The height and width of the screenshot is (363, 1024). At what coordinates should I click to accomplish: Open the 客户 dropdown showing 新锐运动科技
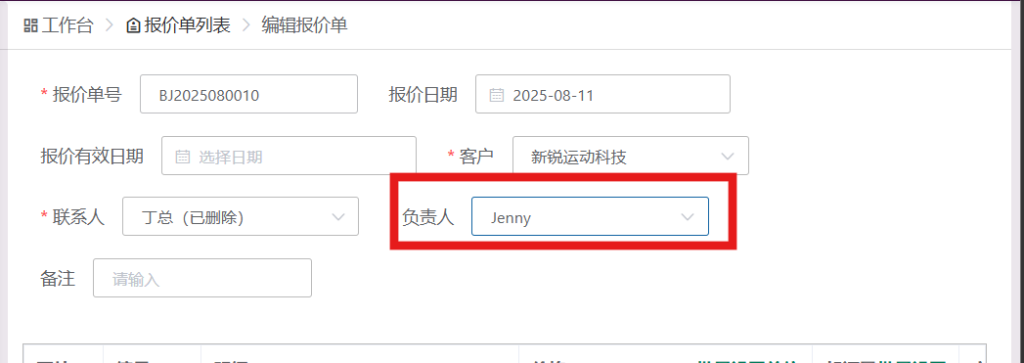(x=631, y=156)
